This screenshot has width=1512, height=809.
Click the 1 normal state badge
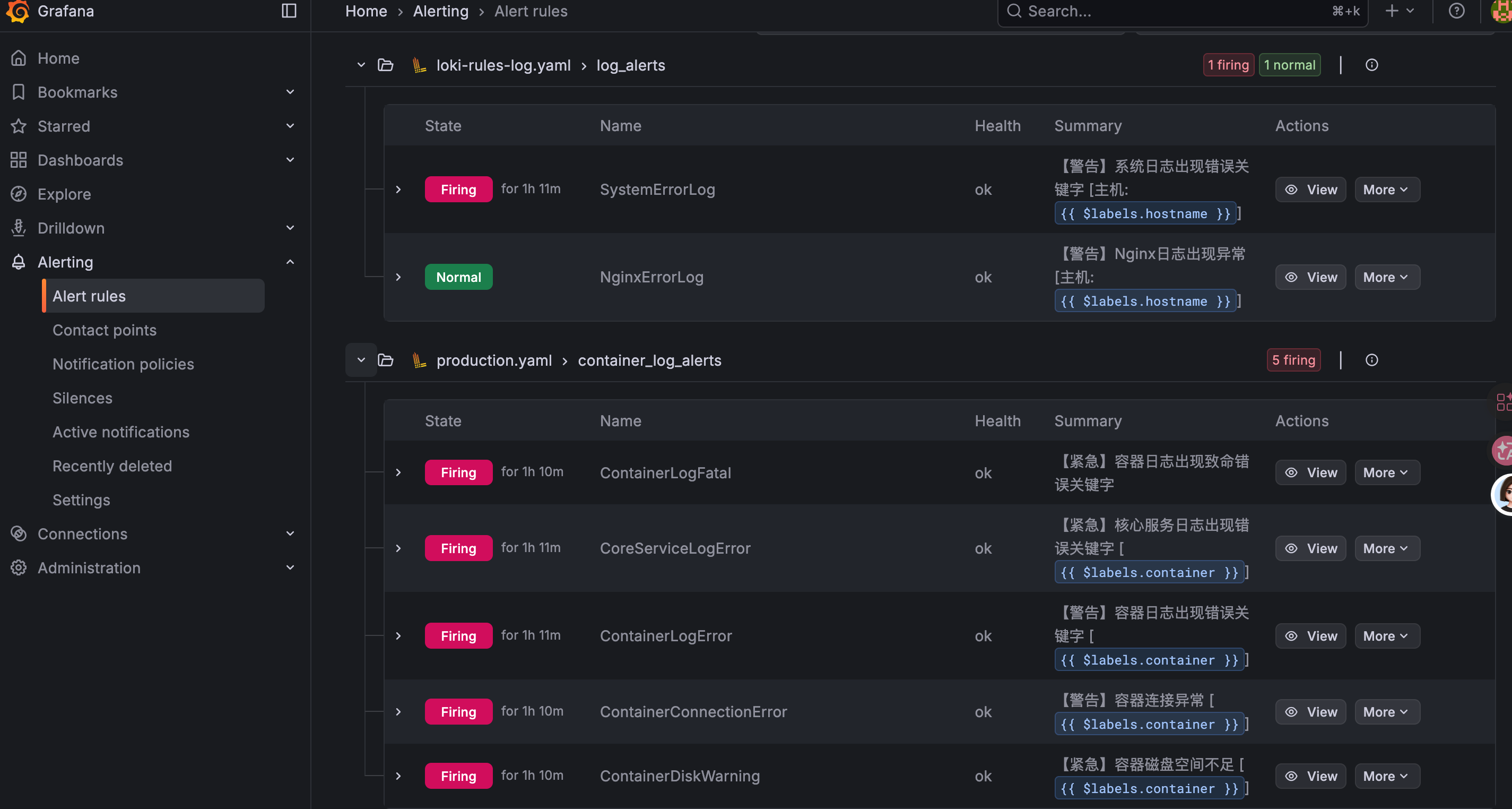pos(1289,65)
